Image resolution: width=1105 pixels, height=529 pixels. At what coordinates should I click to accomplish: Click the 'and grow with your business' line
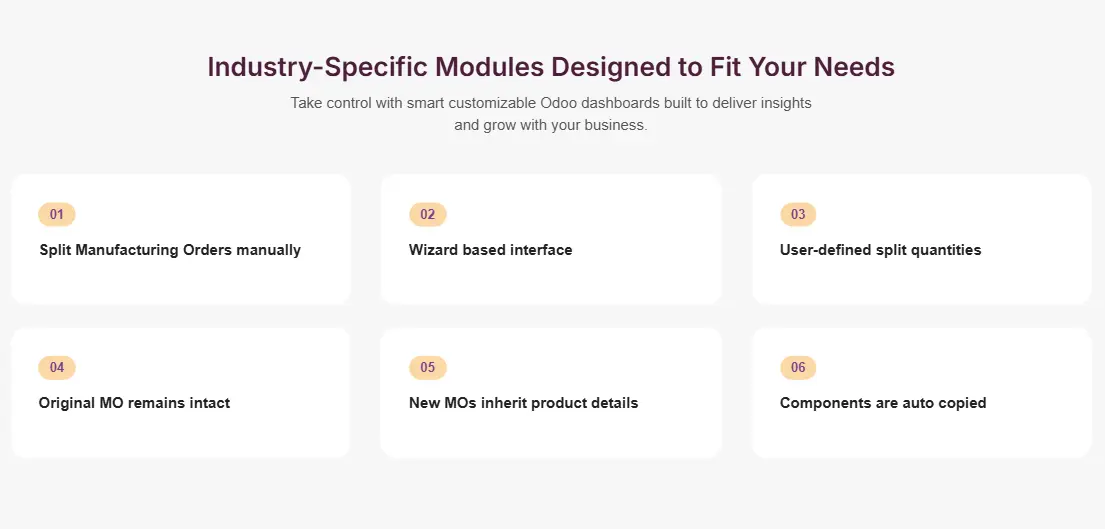pyautogui.click(x=551, y=126)
